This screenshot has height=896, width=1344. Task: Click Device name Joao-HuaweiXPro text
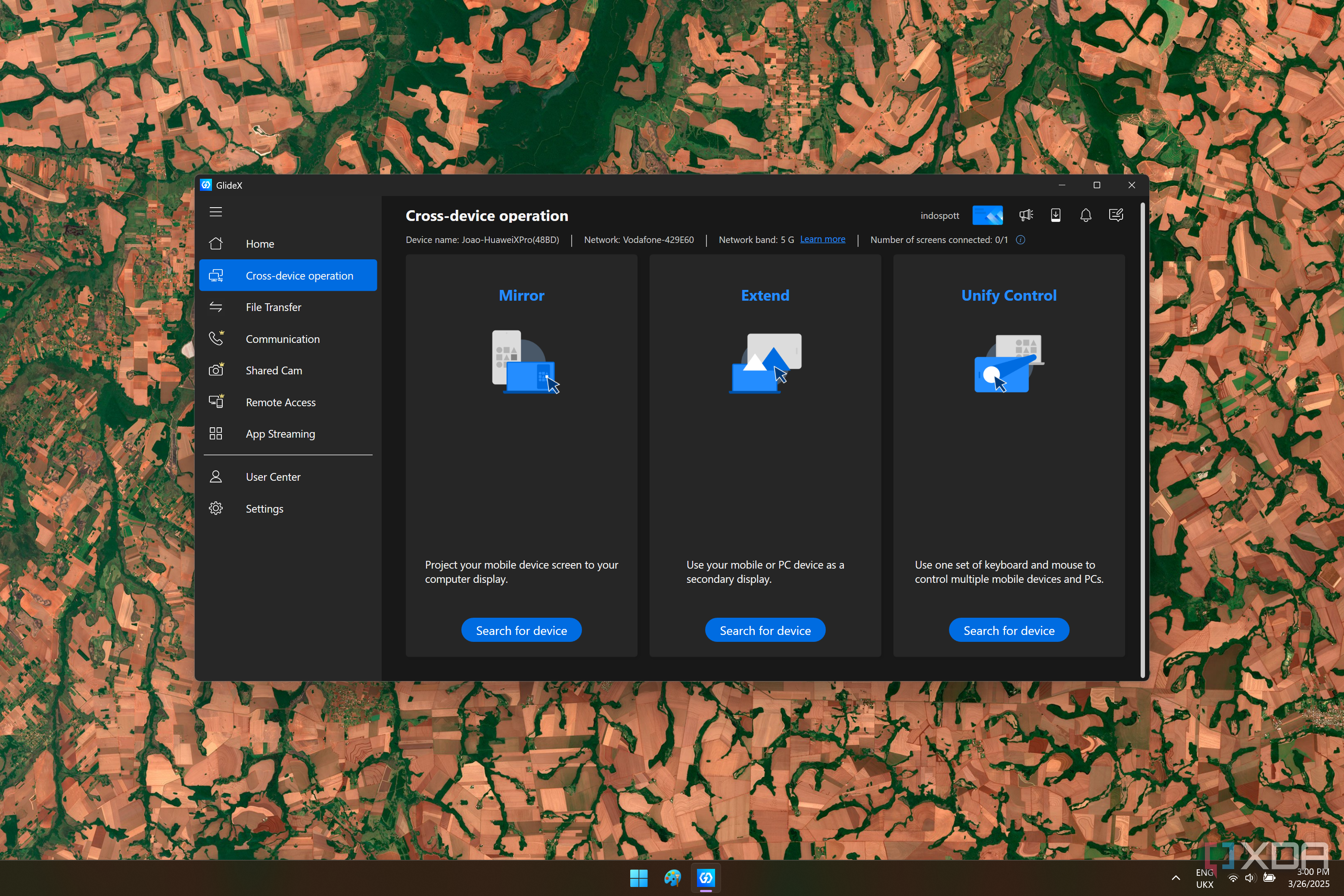pos(482,240)
